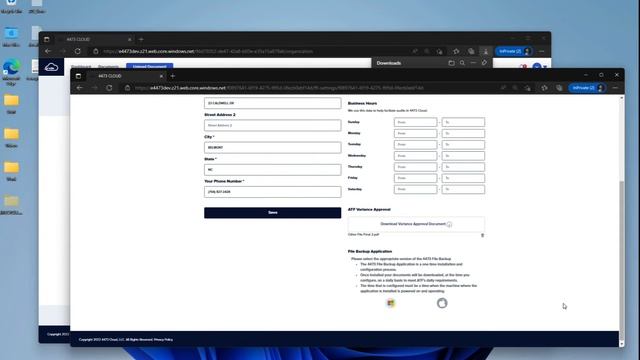
Task: Focus the Street Address 2 field
Action: [x=273, y=125]
